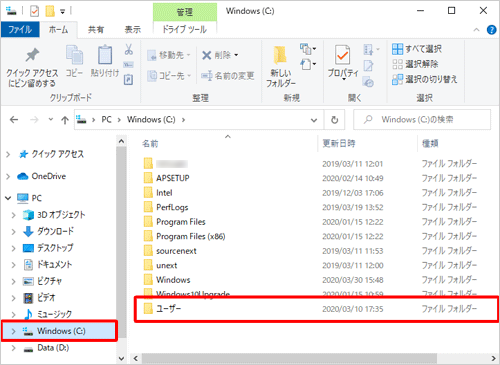This screenshot has height=365, width=500.
Task: Open recent locations dropdown by Forward arrow
Action: pyautogui.click(x=51, y=119)
